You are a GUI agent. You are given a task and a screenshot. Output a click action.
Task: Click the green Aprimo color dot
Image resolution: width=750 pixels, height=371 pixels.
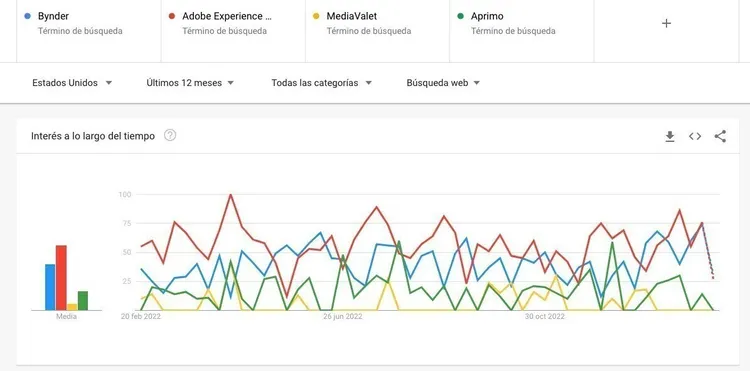(460, 16)
